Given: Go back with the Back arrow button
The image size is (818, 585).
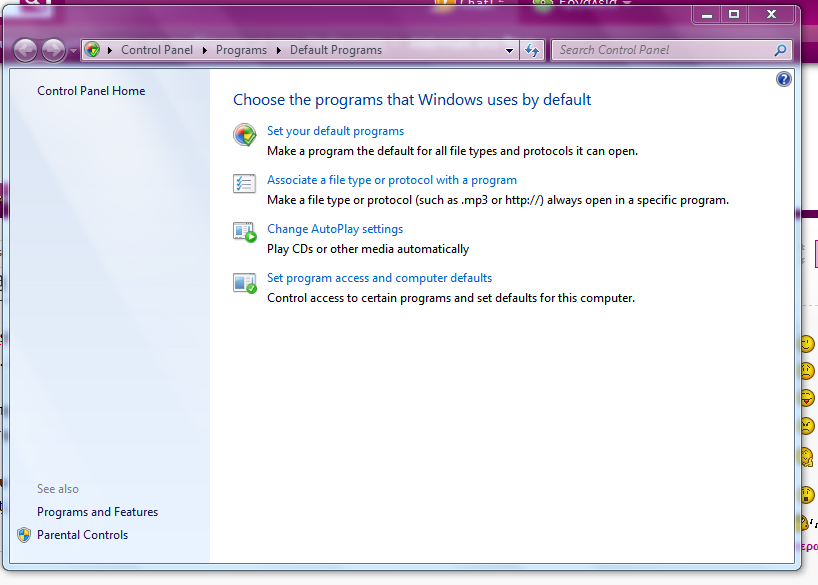Looking at the screenshot, I should point(26,51).
